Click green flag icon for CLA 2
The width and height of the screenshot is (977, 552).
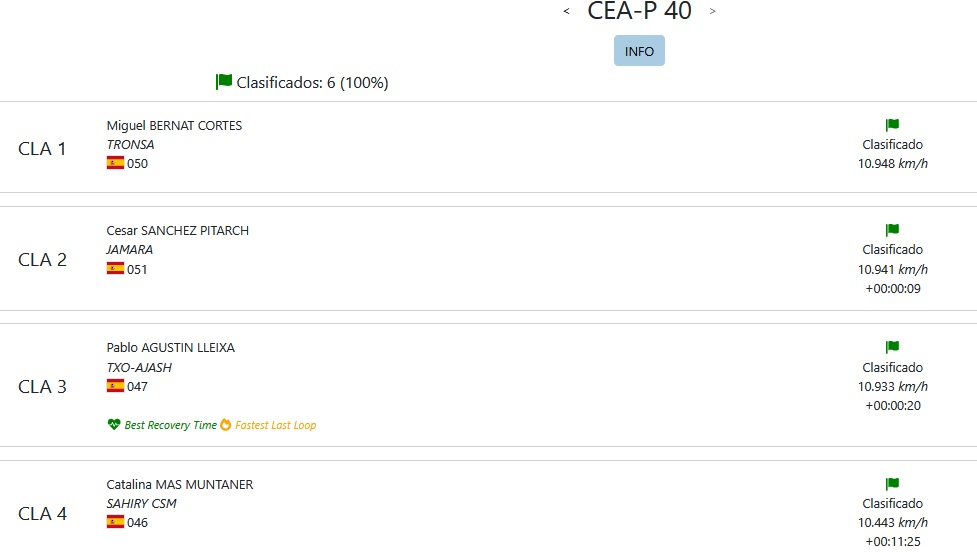[x=892, y=230]
